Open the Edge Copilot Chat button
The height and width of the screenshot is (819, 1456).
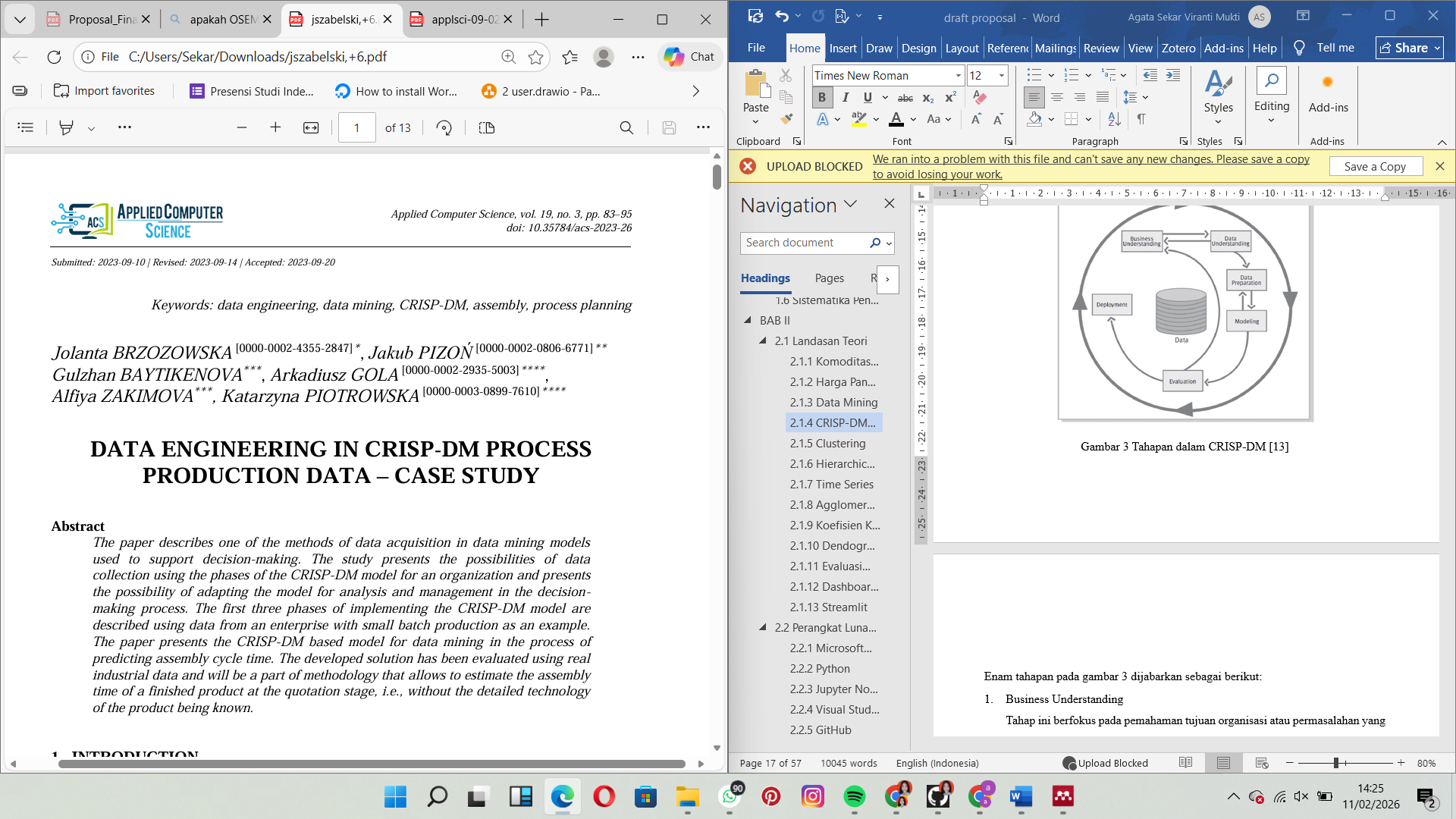[689, 57]
